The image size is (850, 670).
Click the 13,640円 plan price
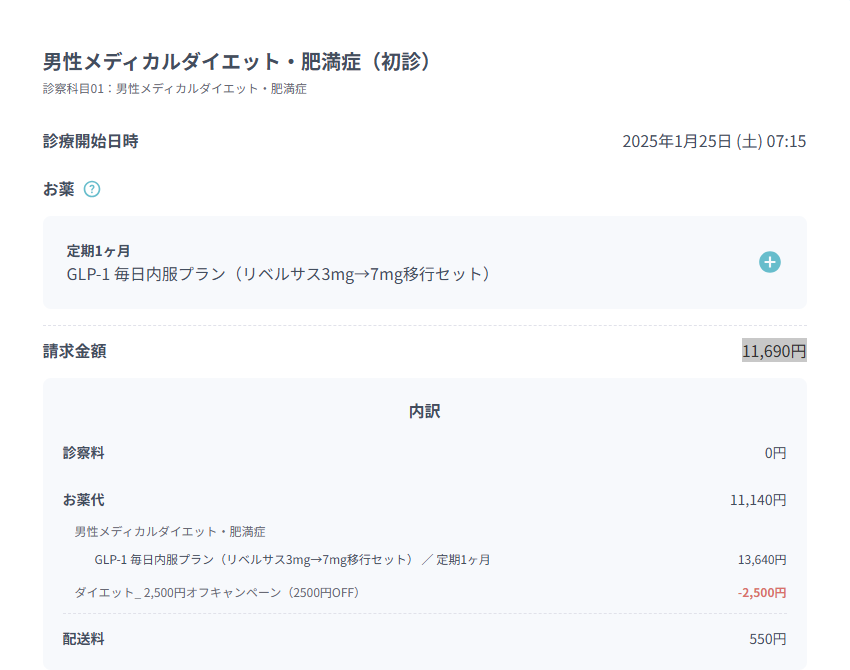click(x=762, y=559)
